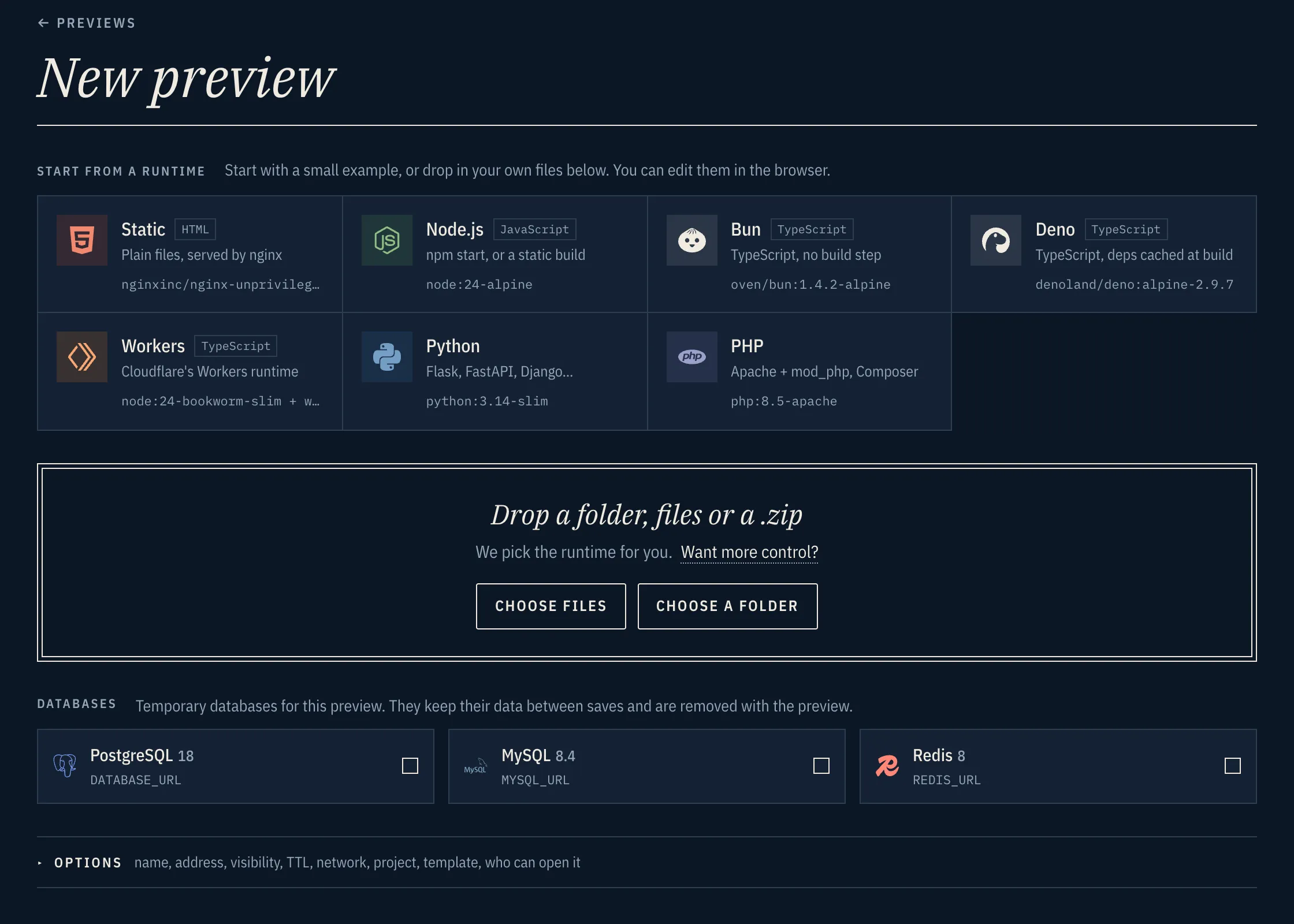
Task: Click the nginxinc/nginx-unprivileg… image name
Action: coord(220,285)
